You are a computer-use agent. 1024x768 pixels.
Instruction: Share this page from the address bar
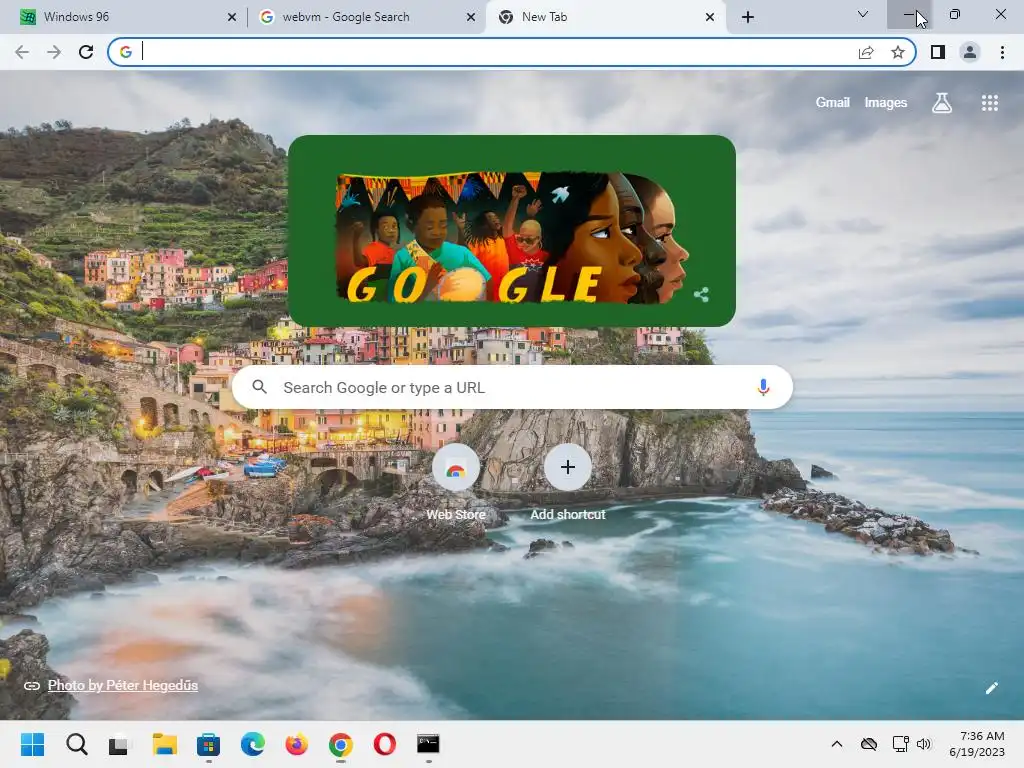[866, 52]
